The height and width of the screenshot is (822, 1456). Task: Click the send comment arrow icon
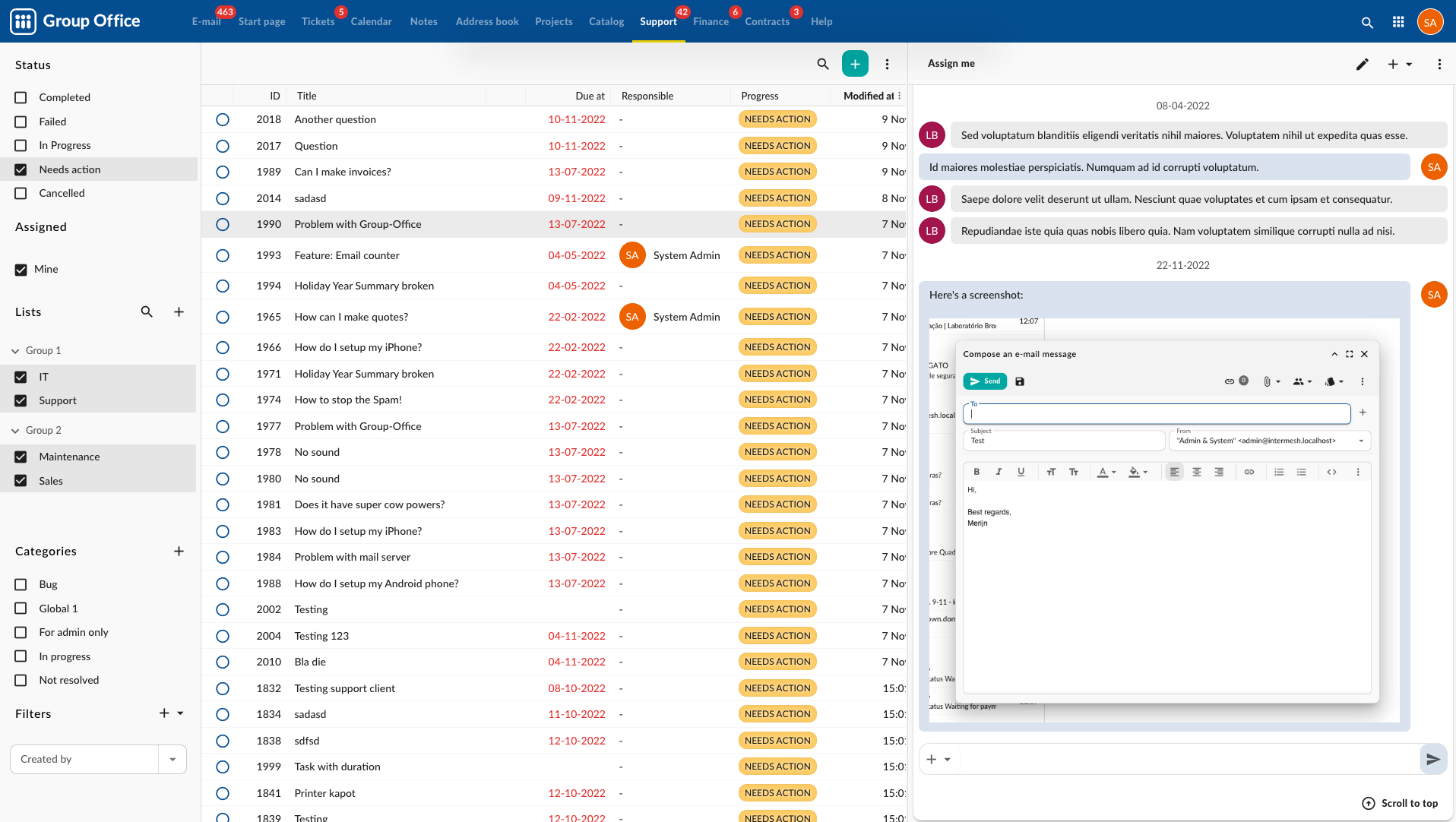point(1432,759)
